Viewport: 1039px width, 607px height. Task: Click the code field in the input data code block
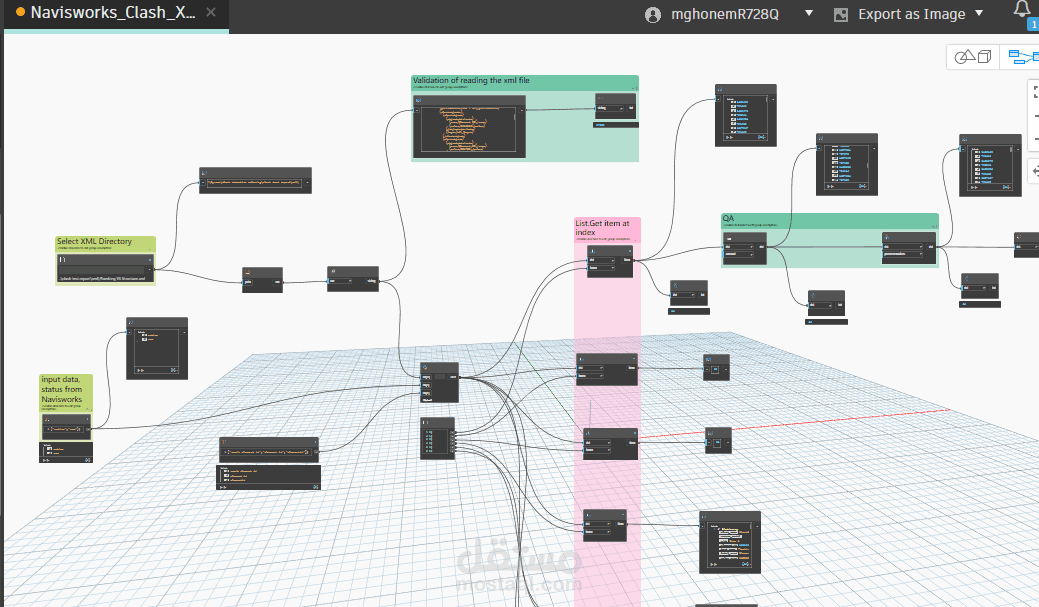tap(64, 429)
